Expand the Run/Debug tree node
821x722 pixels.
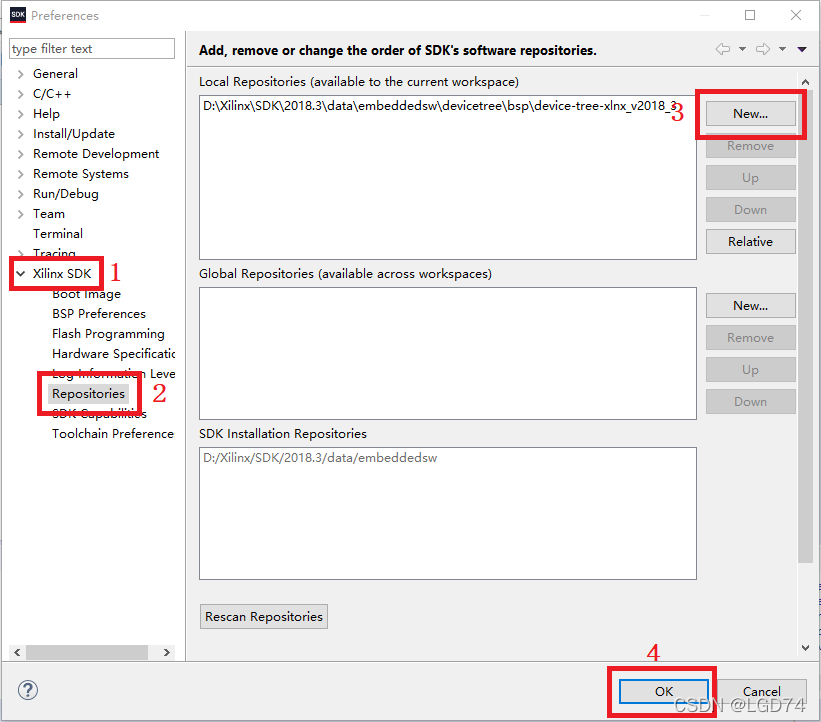20,194
